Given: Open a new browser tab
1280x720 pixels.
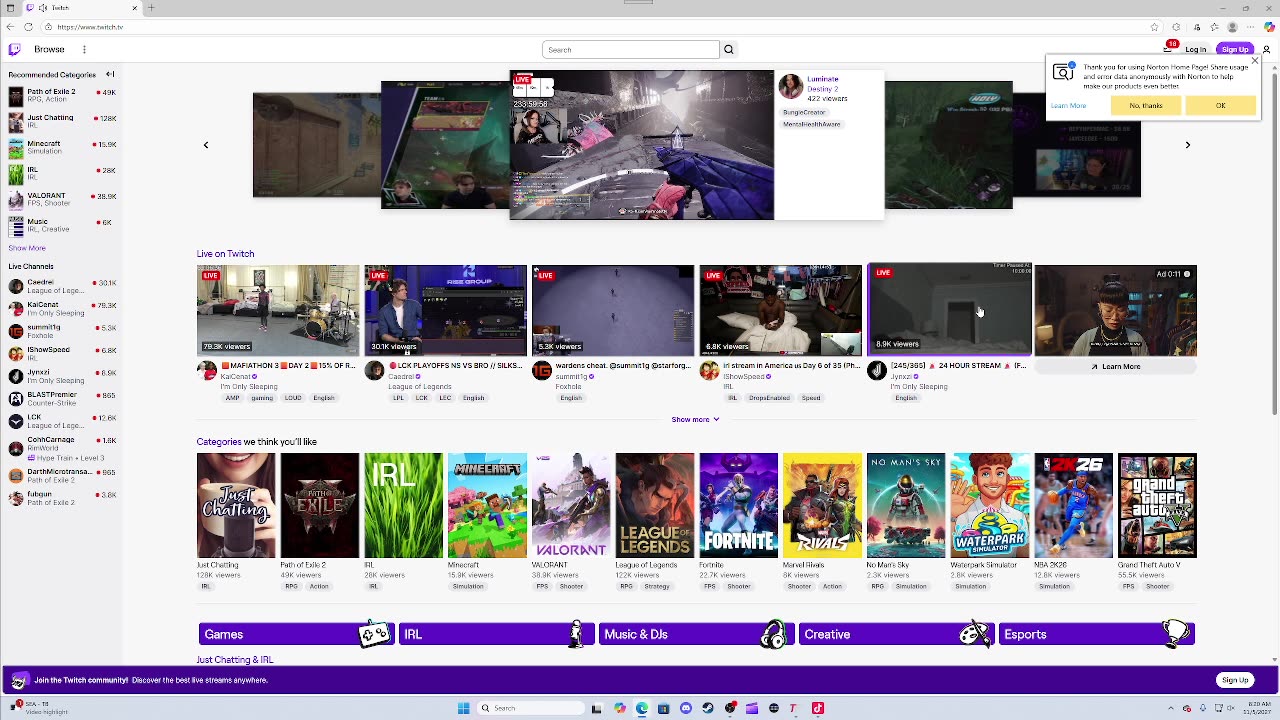Looking at the screenshot, I should click(x=151, y=8).
